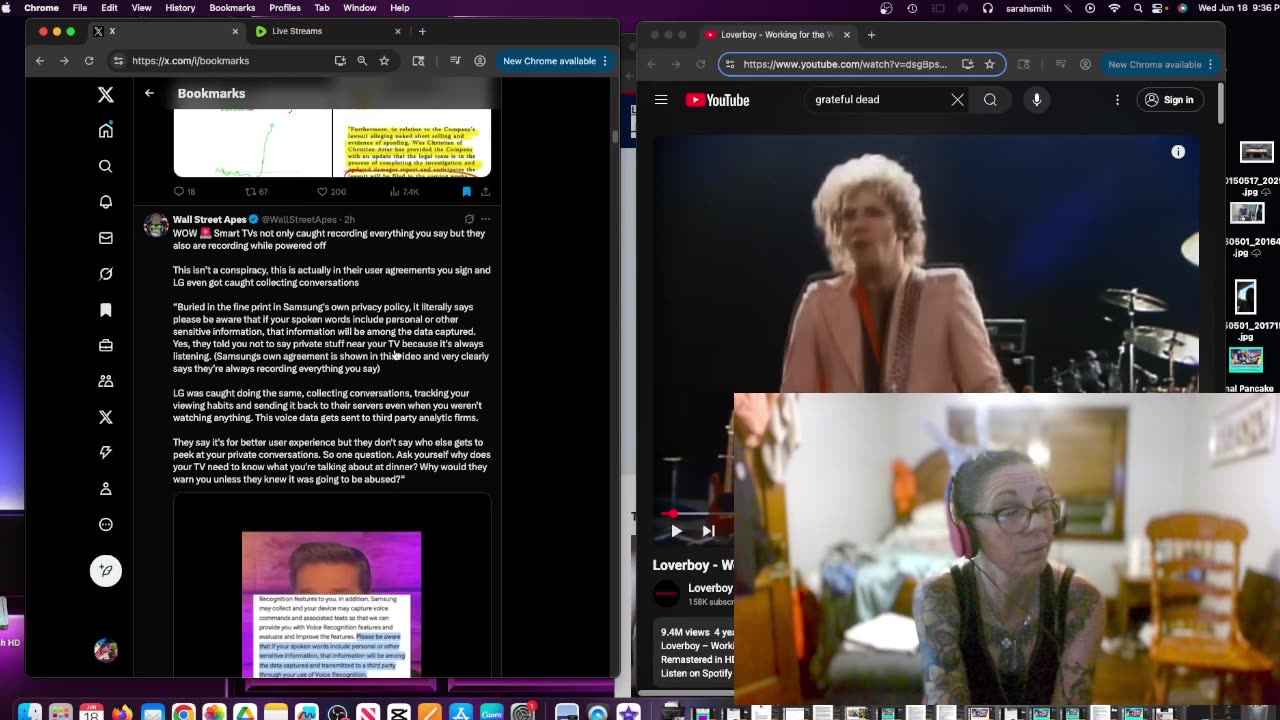Screen dimensions: 1280x720
Task: Bookmark the X page with star icon
Action: (384, 61)
